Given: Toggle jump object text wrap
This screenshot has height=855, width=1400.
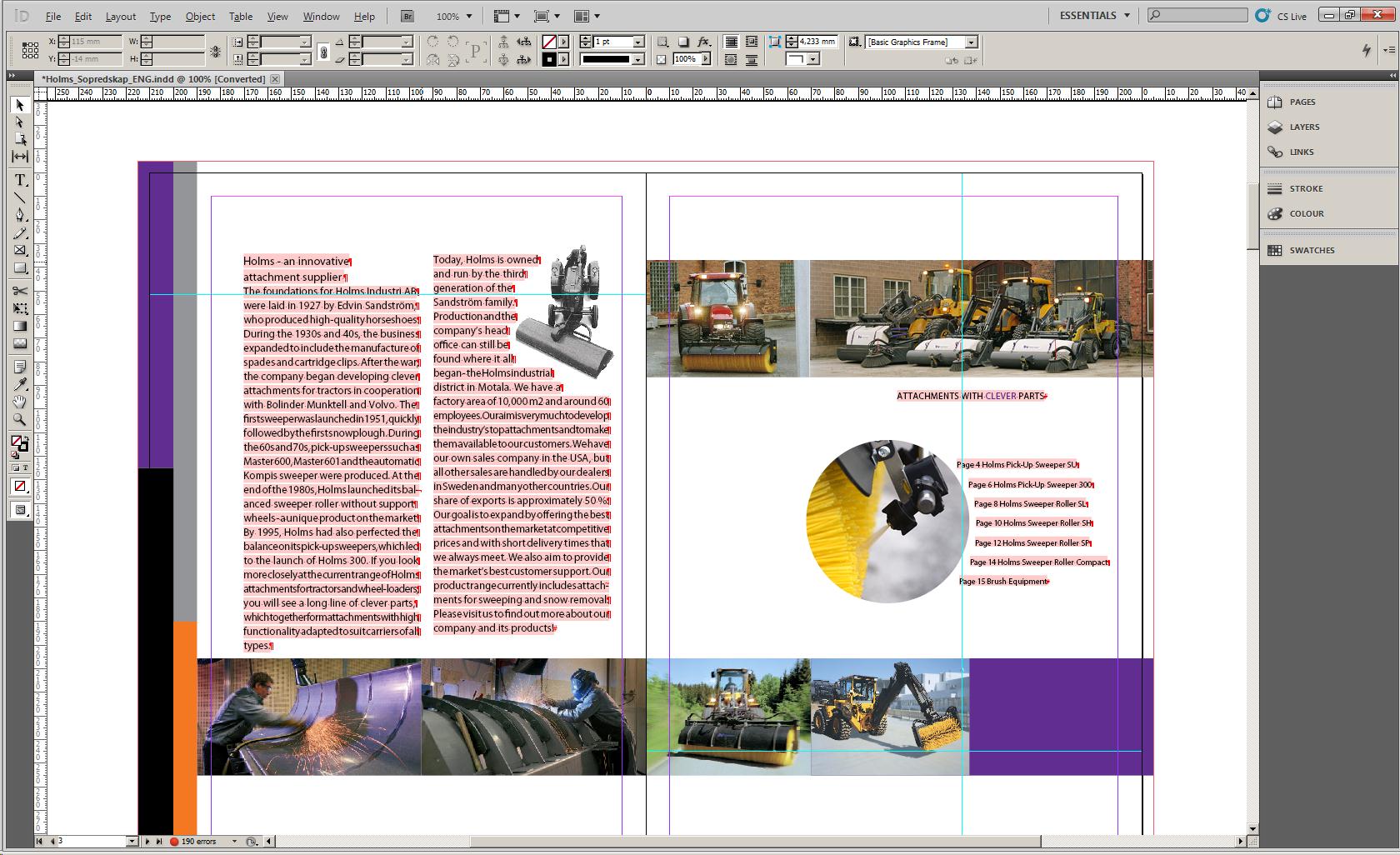Looking at the screenshot, I should (751, 59).
